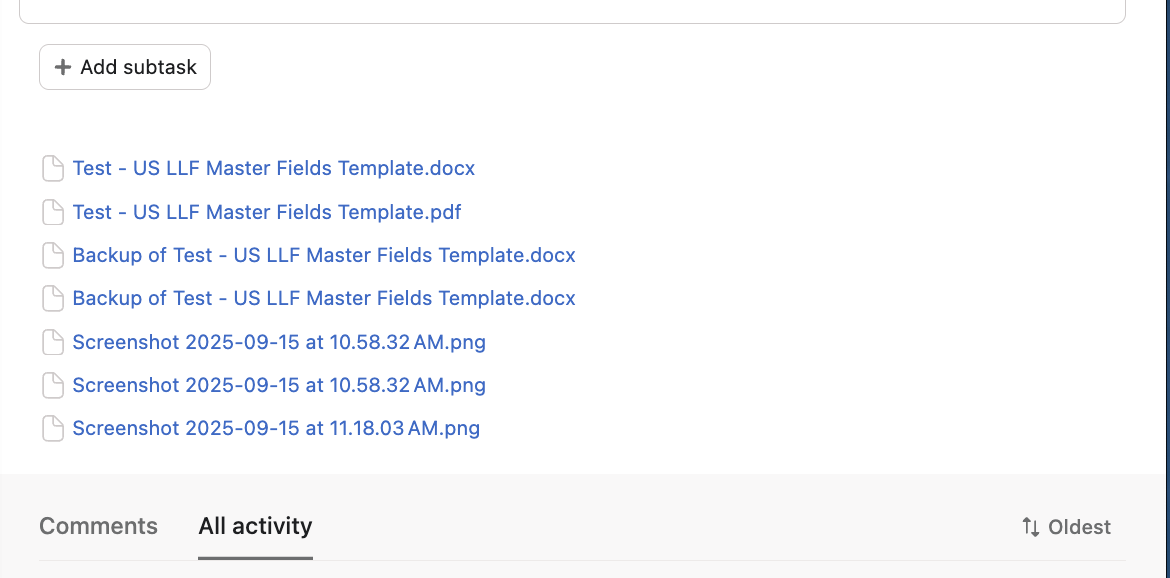Switch to the Comments tab

98,526
